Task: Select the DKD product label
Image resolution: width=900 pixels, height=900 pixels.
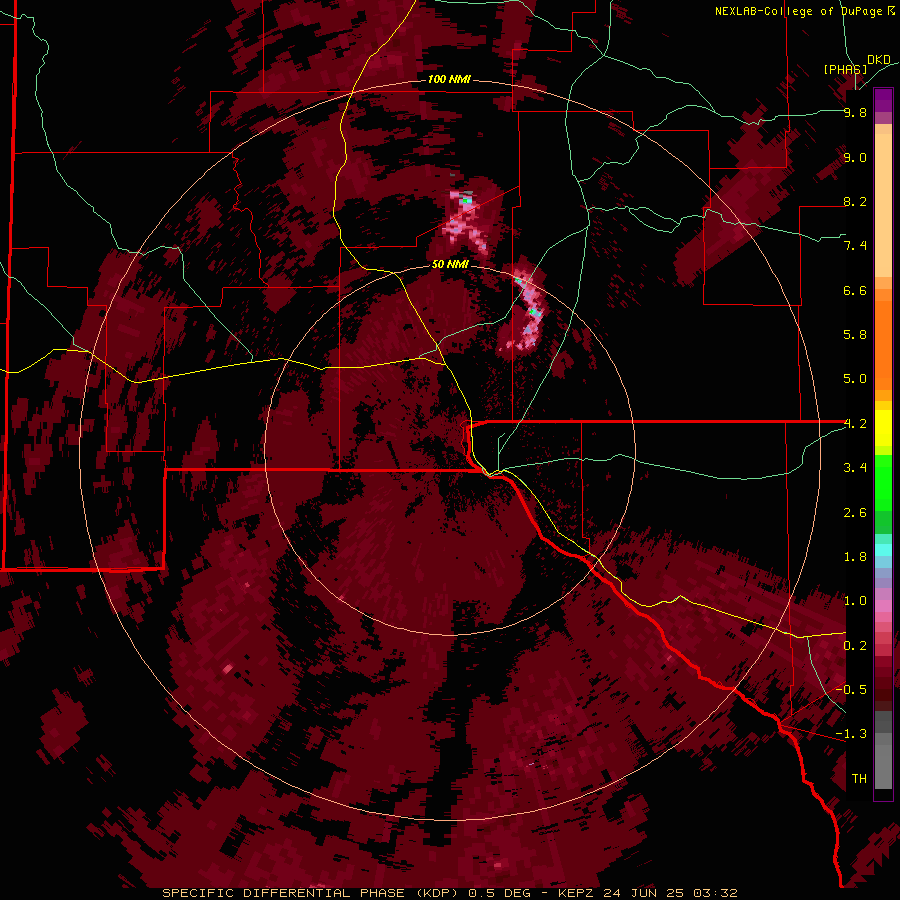Action: (x=879, y=60)
